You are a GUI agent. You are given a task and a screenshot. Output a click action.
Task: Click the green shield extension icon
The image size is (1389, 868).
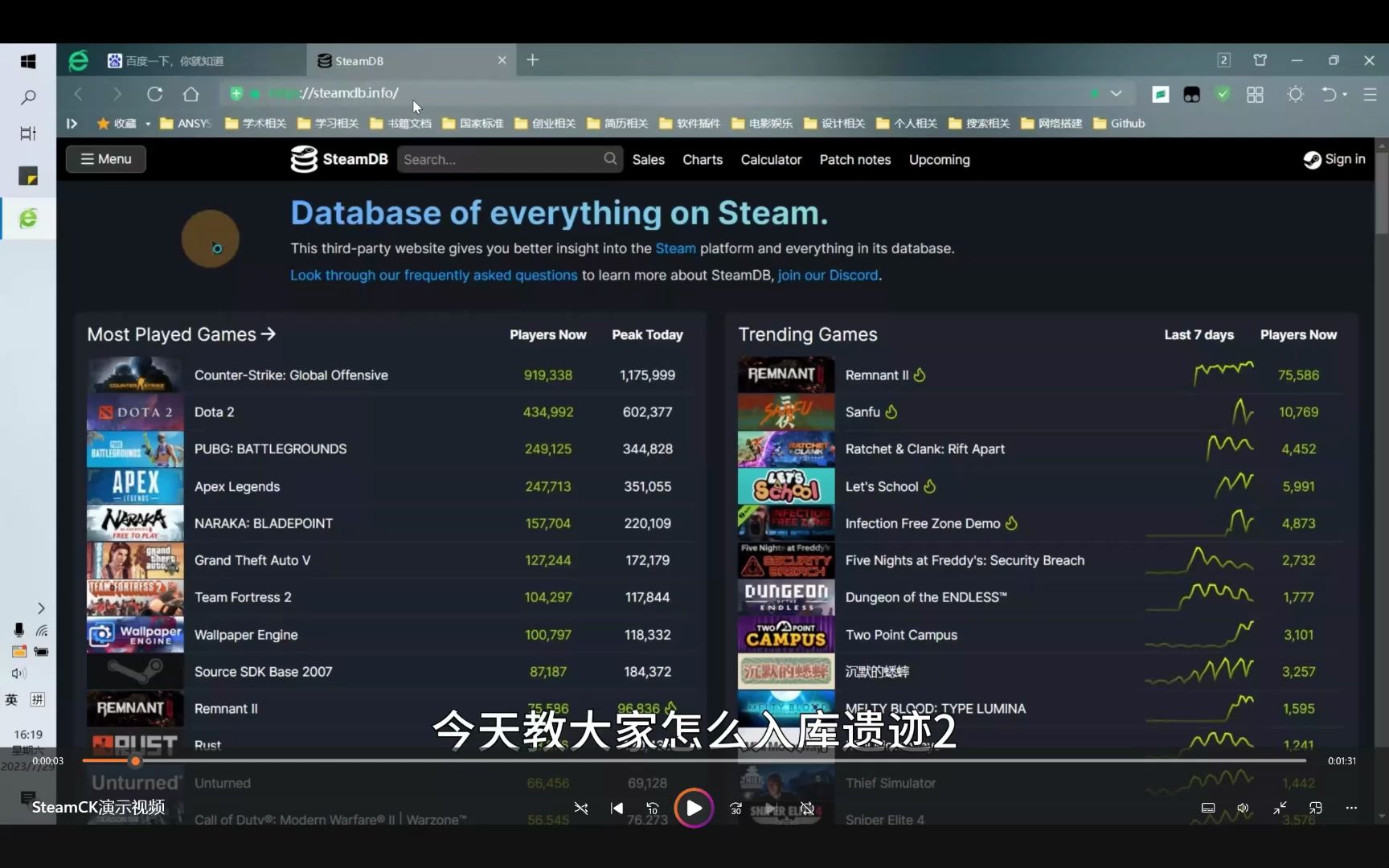[1223, 94]
